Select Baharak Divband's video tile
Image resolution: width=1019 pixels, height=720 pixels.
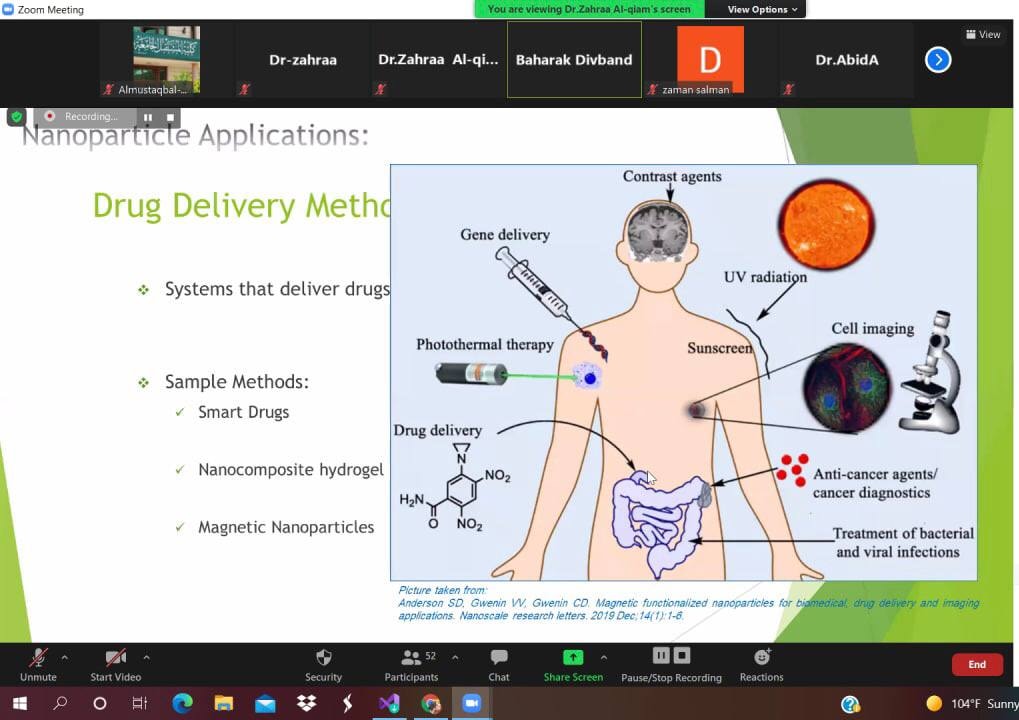(x=574, y=60)
